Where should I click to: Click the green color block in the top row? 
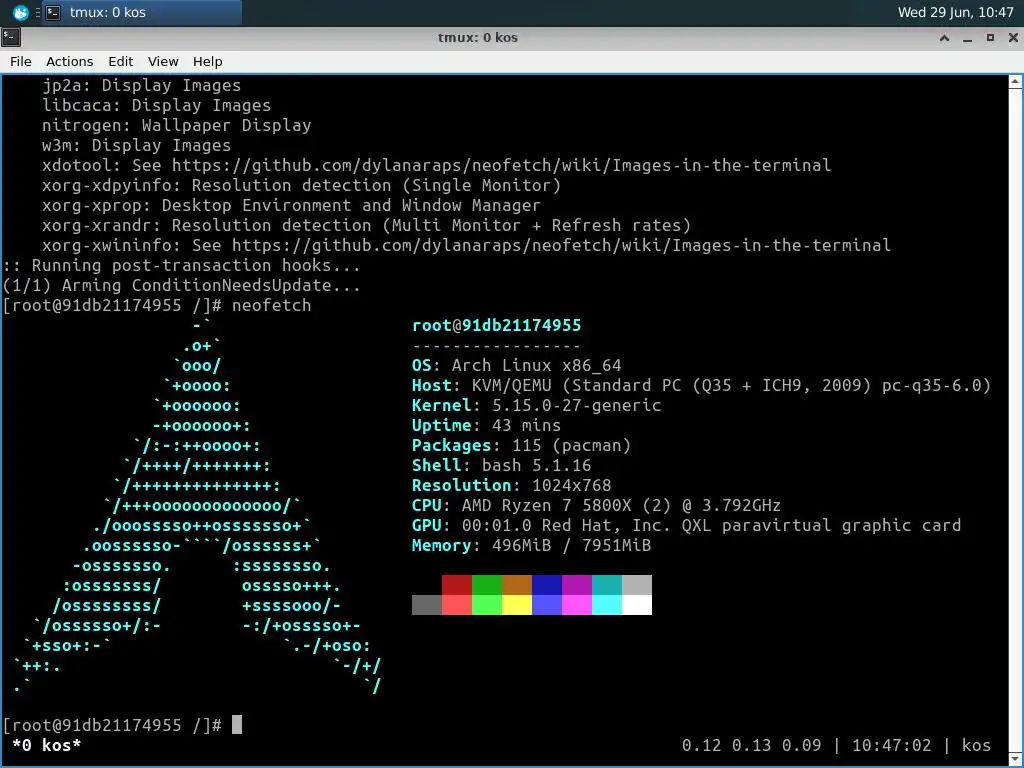(x=487, y=585)
